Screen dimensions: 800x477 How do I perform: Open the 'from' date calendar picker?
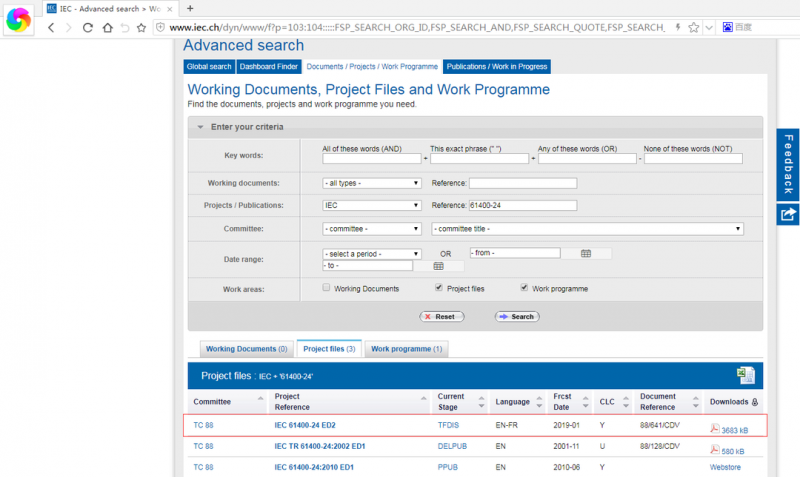[x=586, y=254]
